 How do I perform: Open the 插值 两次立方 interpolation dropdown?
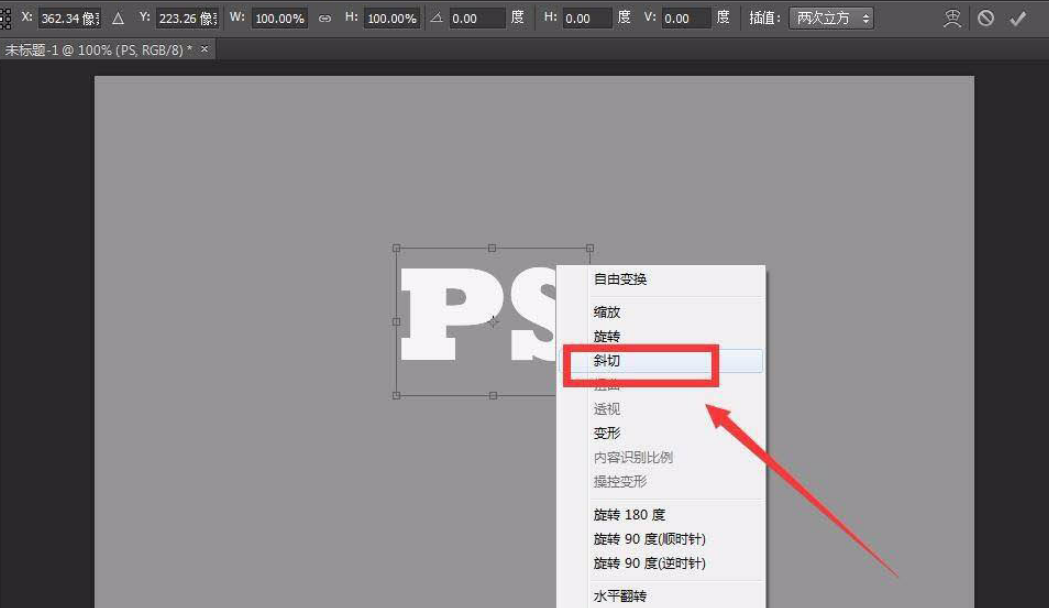tap(832, 18)
